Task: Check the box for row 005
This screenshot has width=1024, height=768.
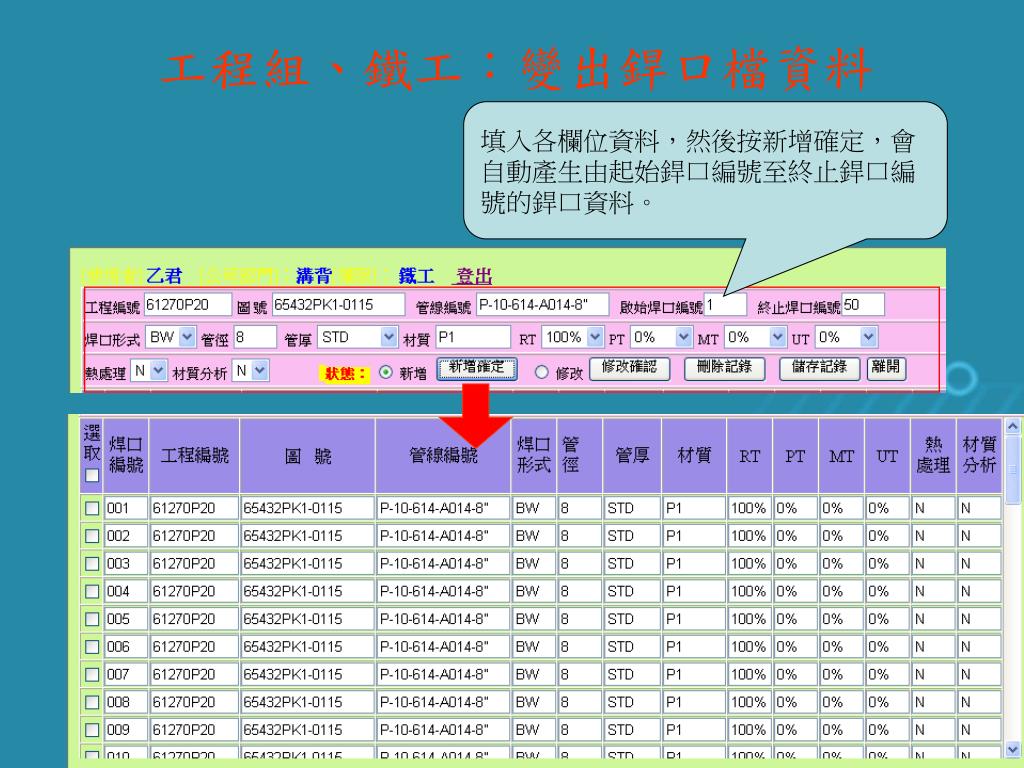Action: point(92,619)
